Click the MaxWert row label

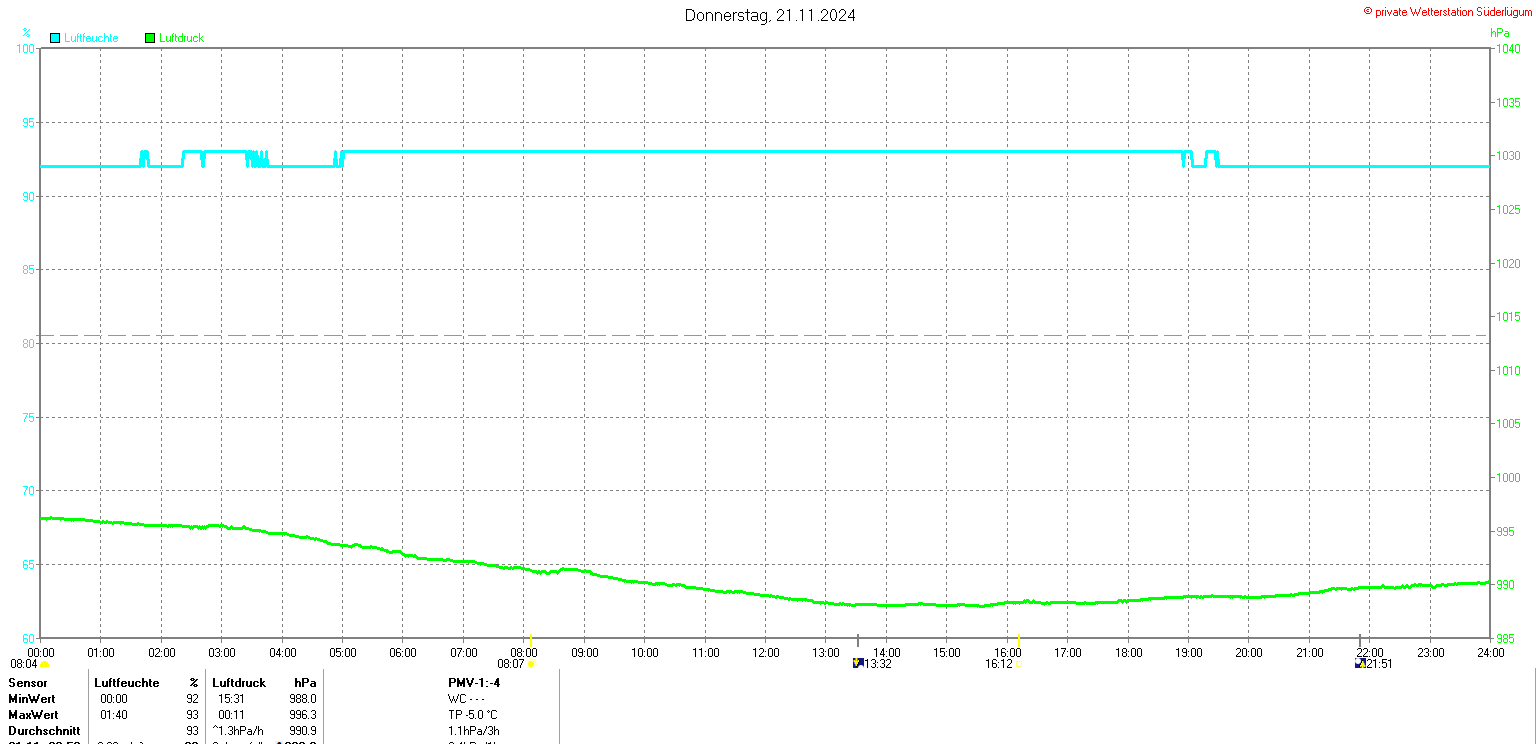pyautogui.click(x=33, y=715)
